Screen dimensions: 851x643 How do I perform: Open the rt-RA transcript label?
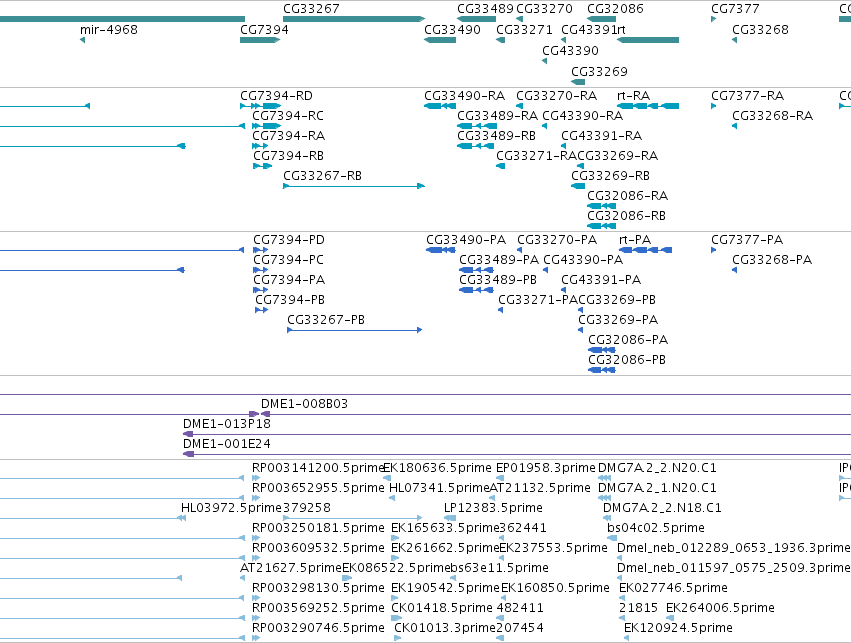click(x=634, y=96)
